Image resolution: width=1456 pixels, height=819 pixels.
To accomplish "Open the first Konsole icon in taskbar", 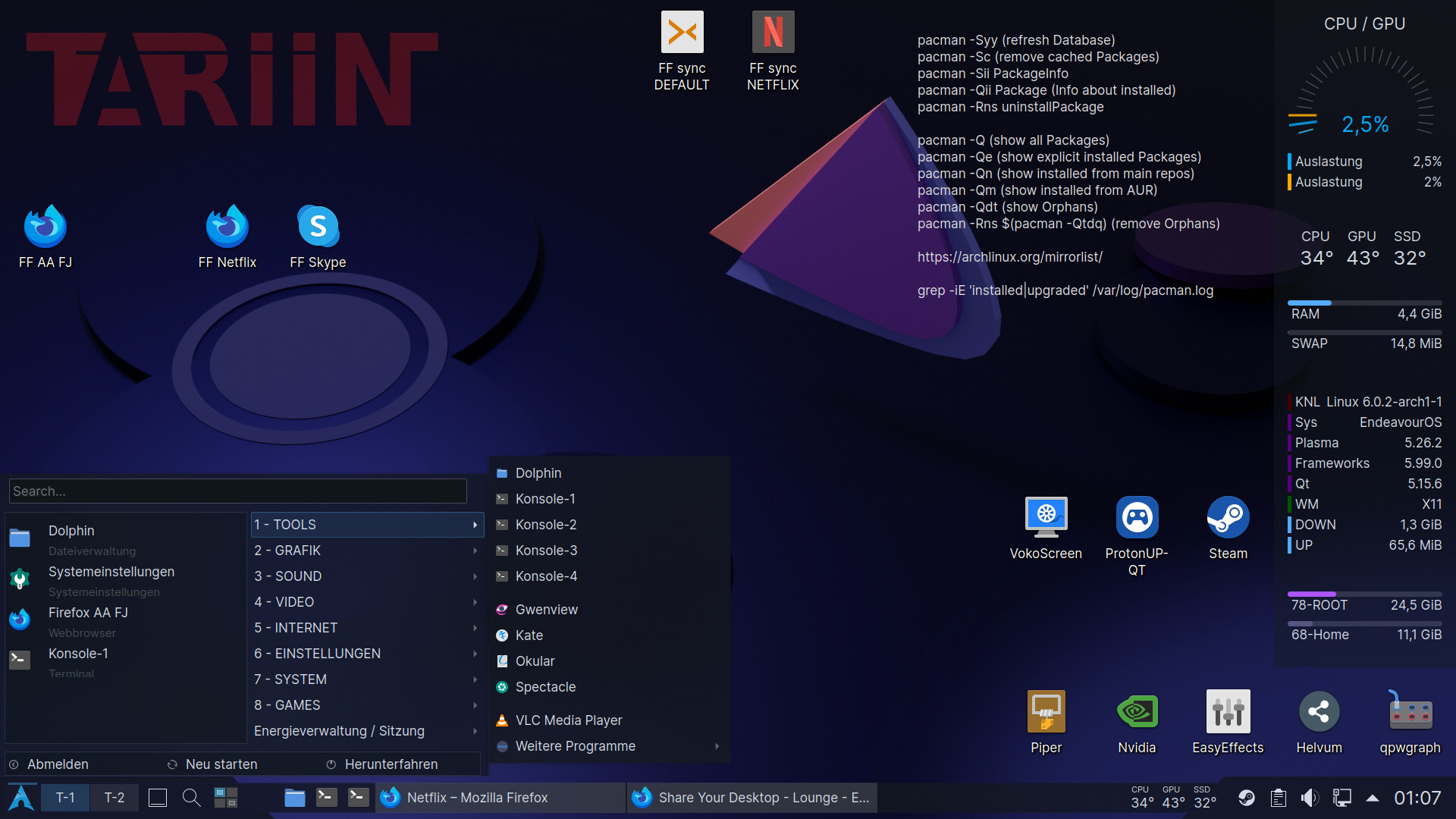I will click(x=327, y=797).
